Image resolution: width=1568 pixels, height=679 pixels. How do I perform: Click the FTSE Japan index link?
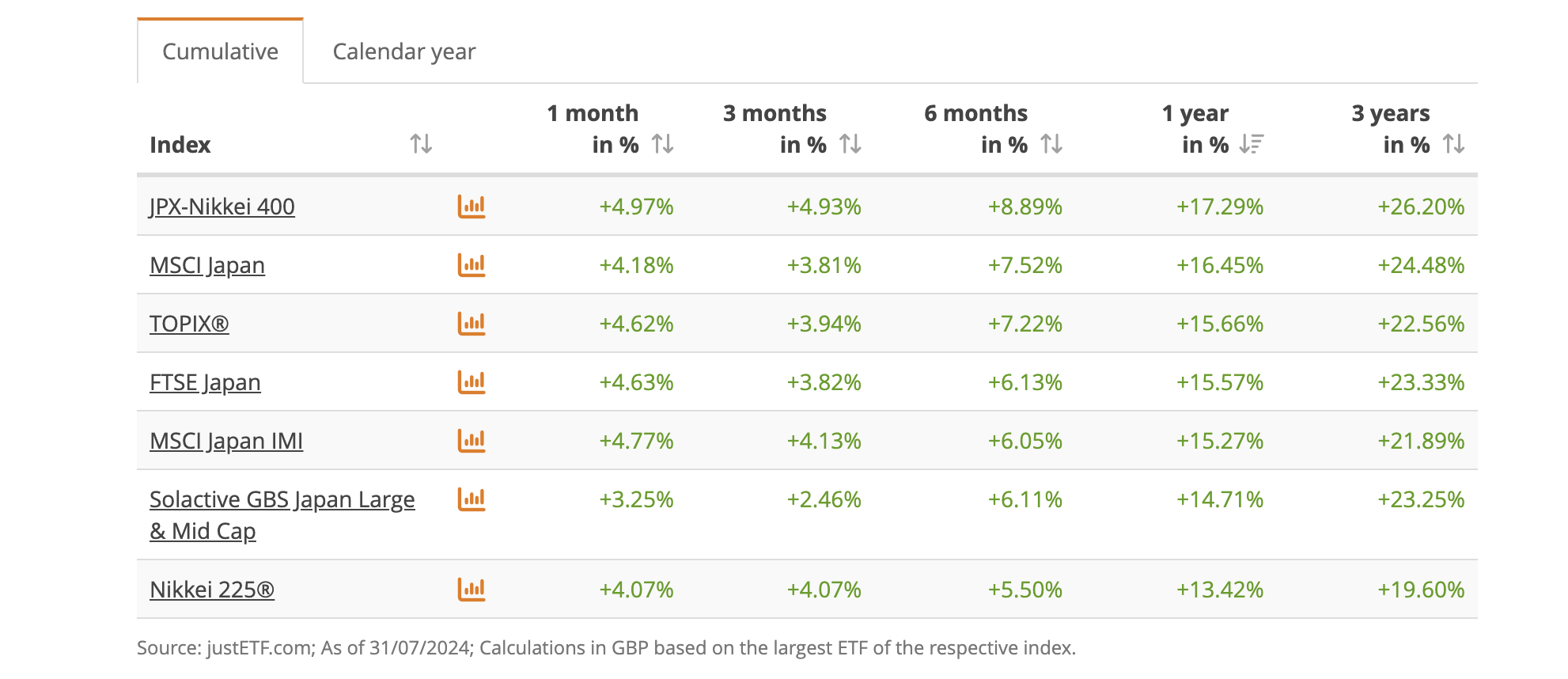click(205, 382)
